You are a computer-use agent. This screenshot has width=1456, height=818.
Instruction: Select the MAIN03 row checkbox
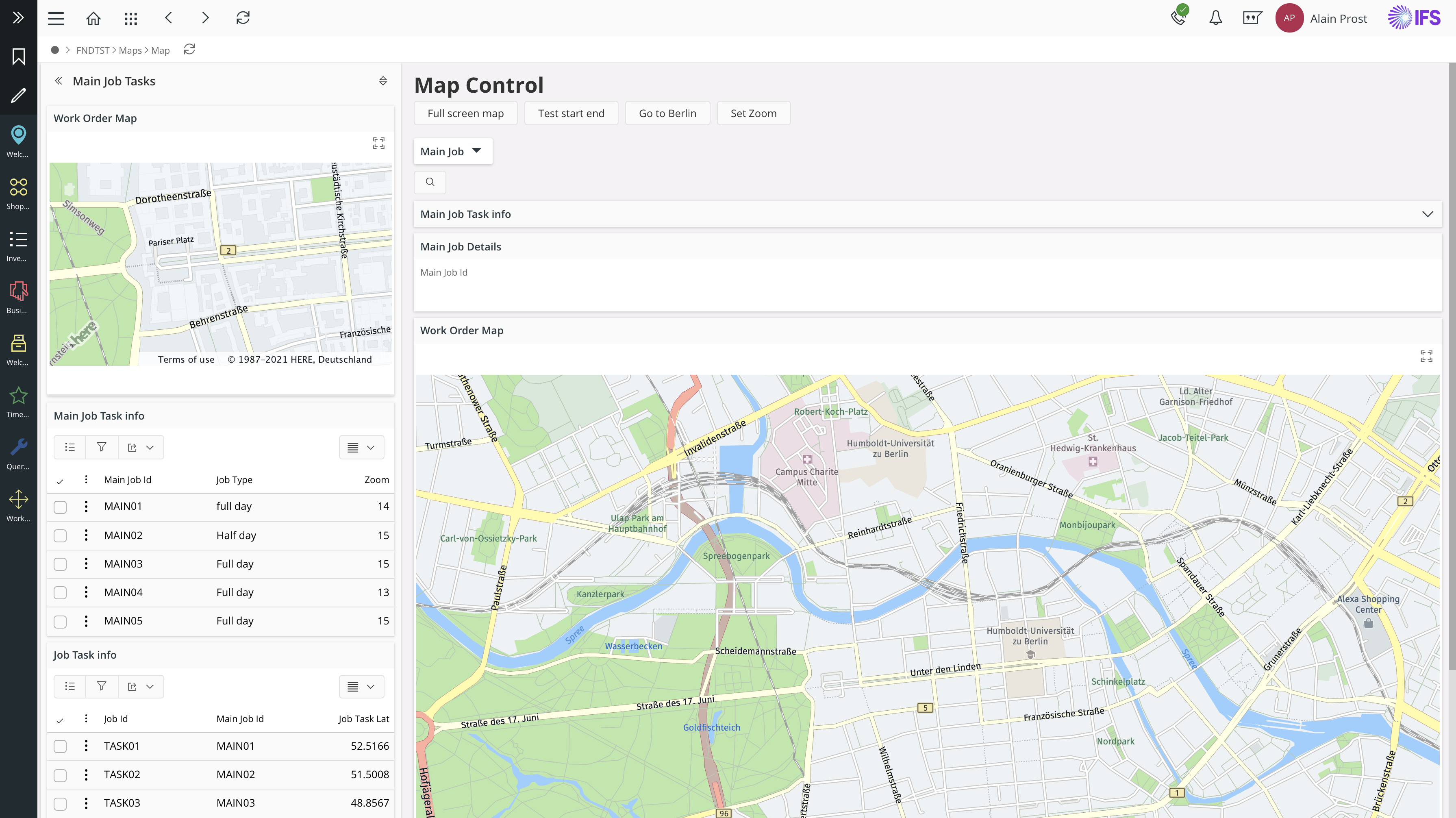pos(60,564)
